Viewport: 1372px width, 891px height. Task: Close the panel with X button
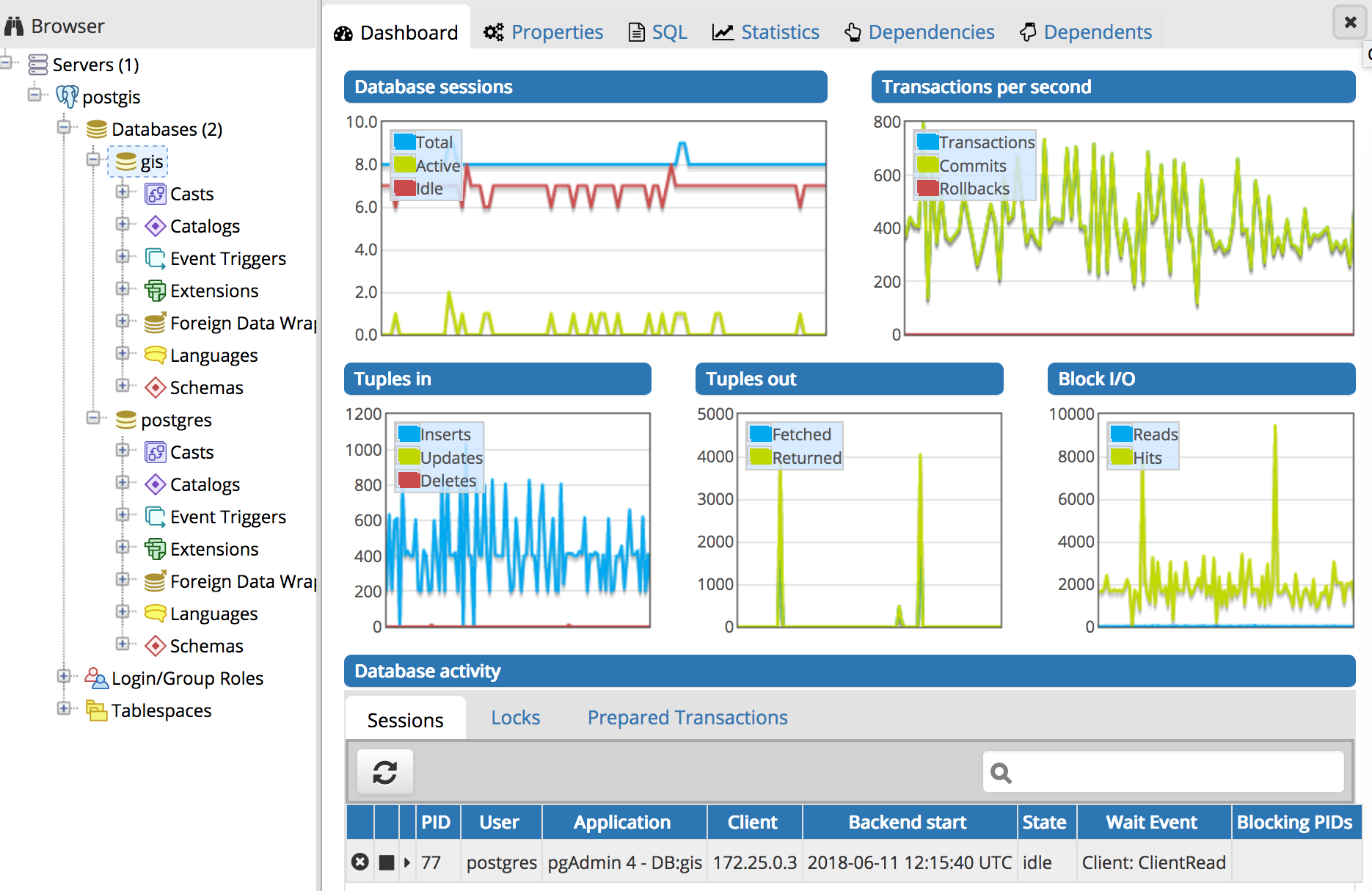point(1350,22)
